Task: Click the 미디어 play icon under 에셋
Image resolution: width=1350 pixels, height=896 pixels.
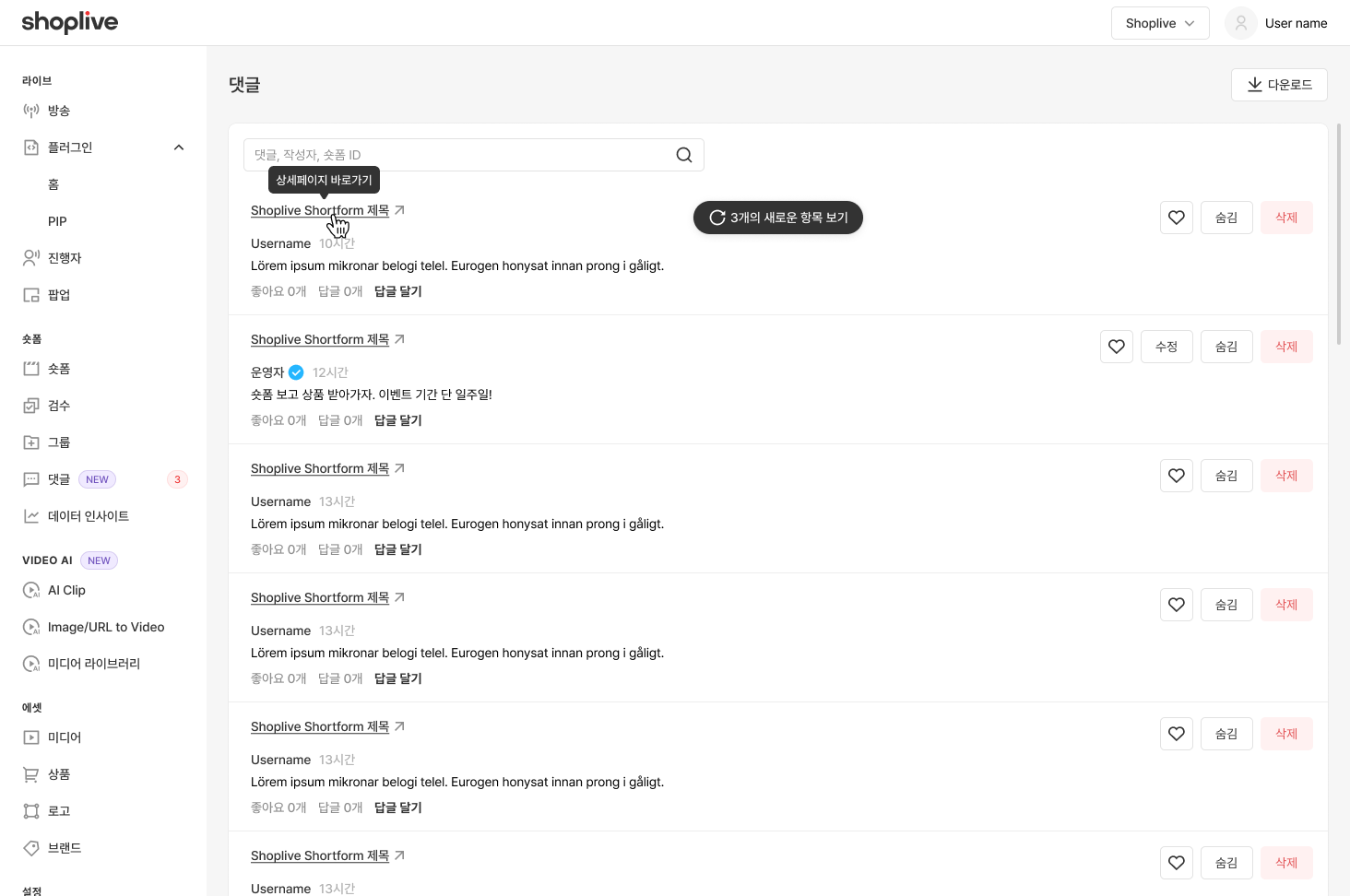Action: [31, 737]
